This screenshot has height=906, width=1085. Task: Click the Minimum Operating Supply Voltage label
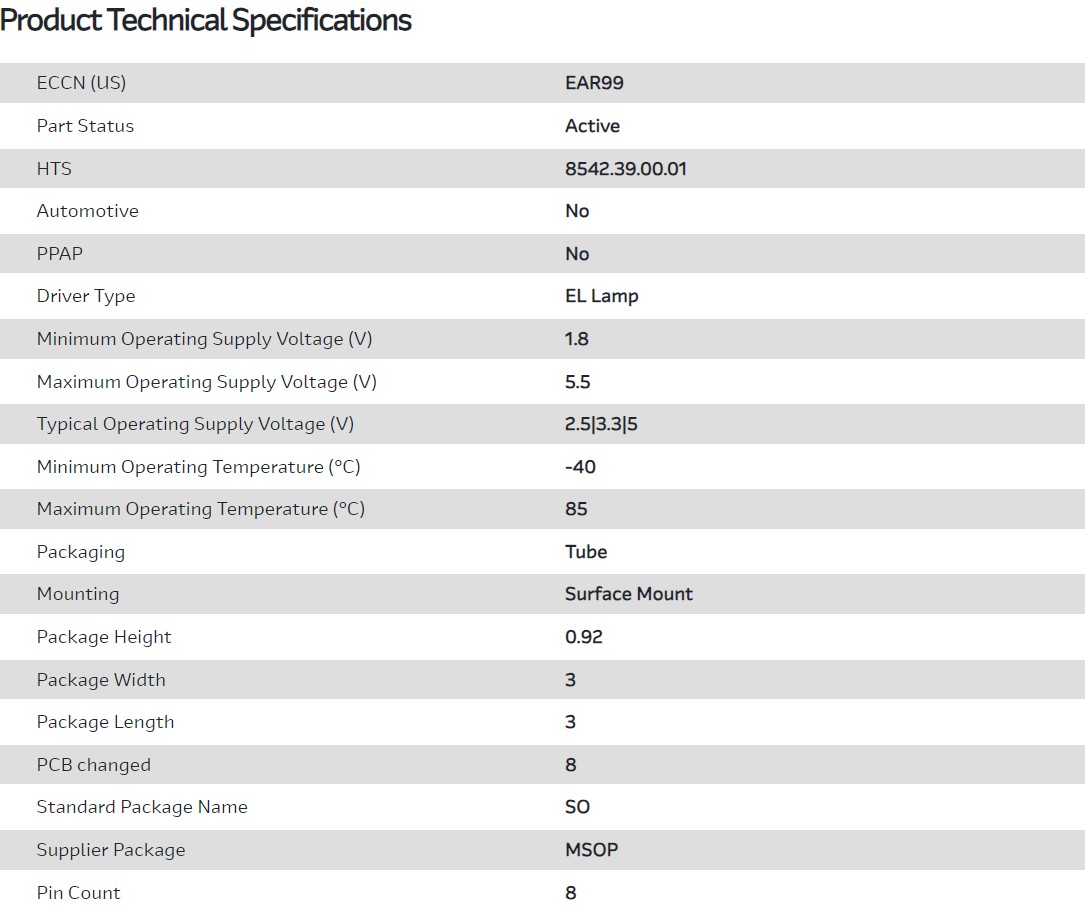tap(204, 339)
